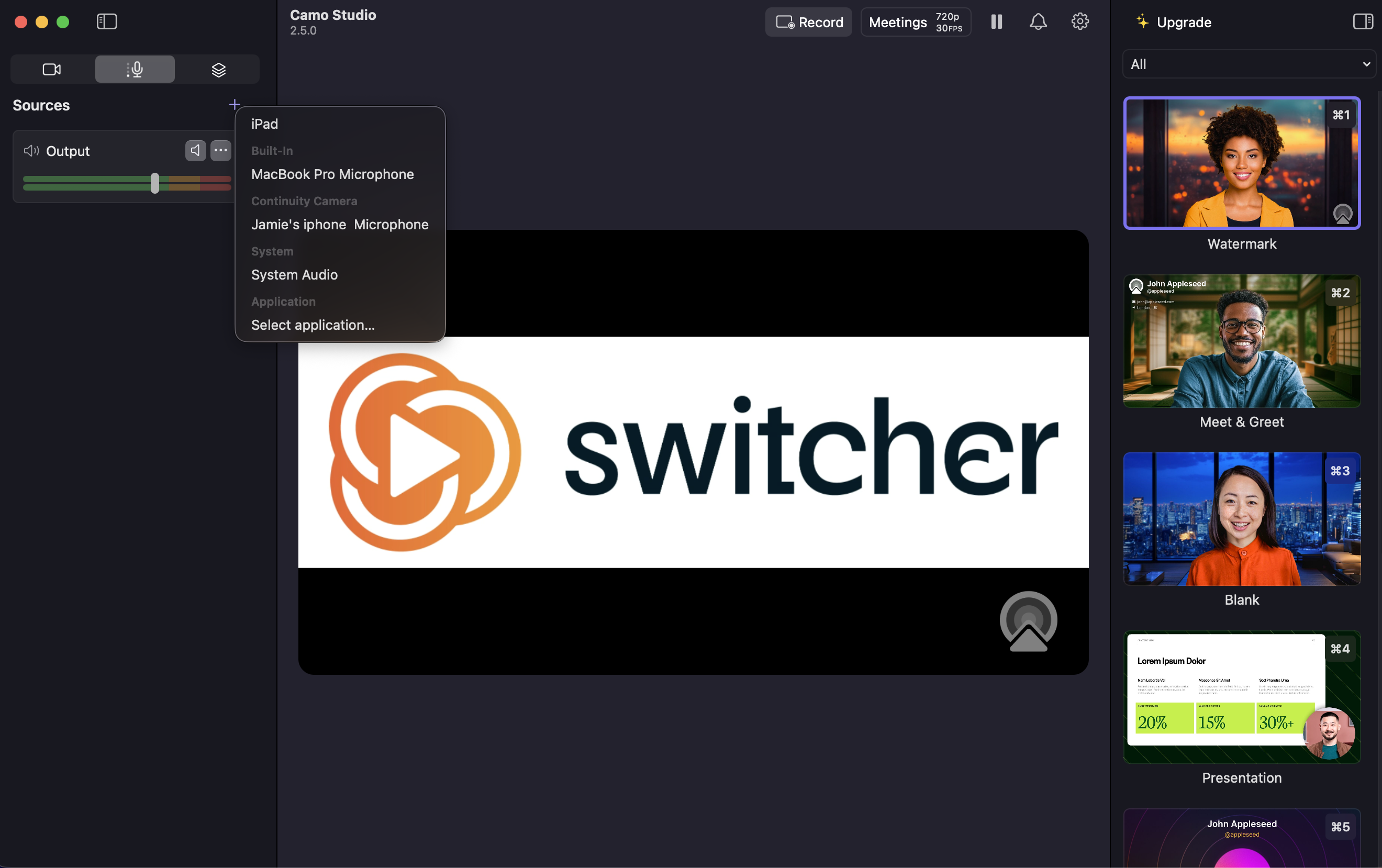Click the Record button
1382x868 pixels.
coord(809,23)
